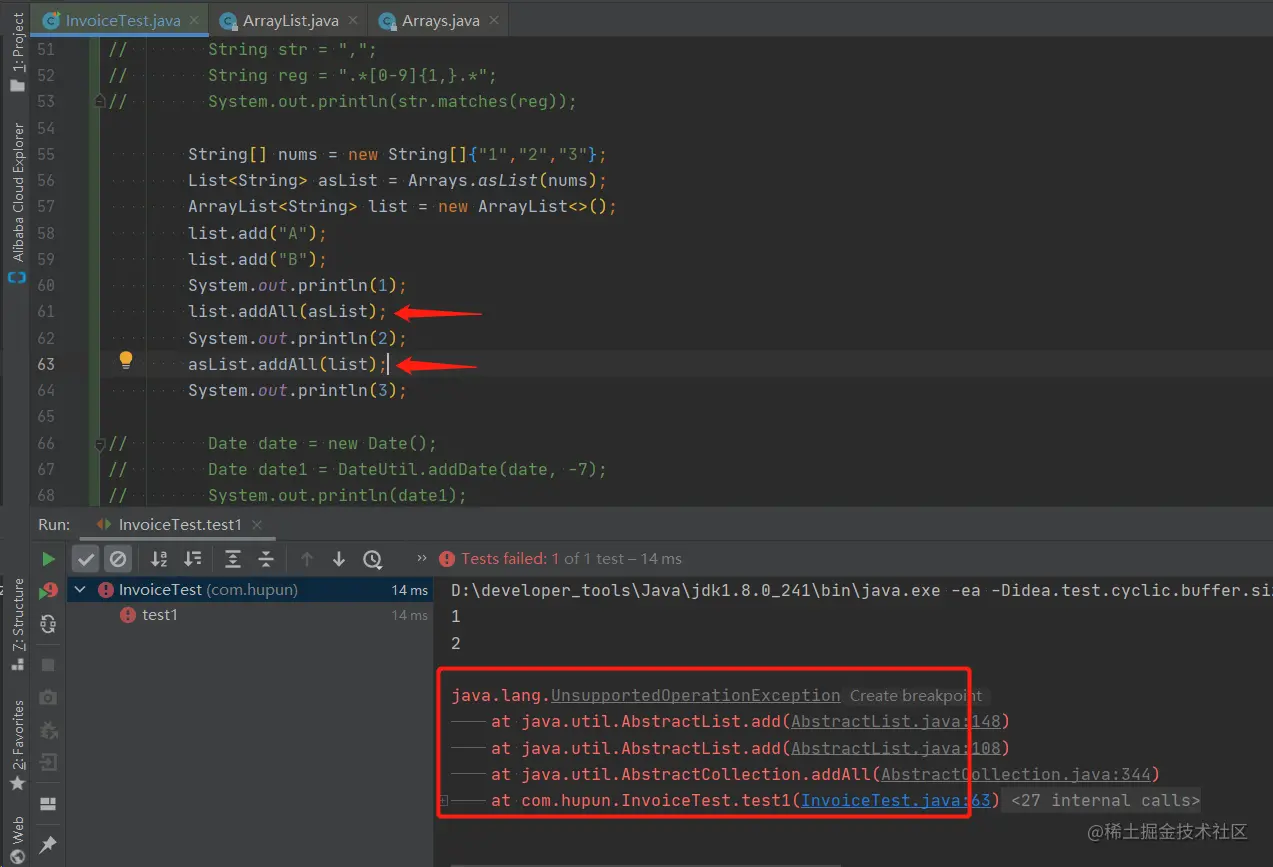Sort tests by duration
Image resolution: width=1273 pixels, height=867 pixels.
coord(193,559)
